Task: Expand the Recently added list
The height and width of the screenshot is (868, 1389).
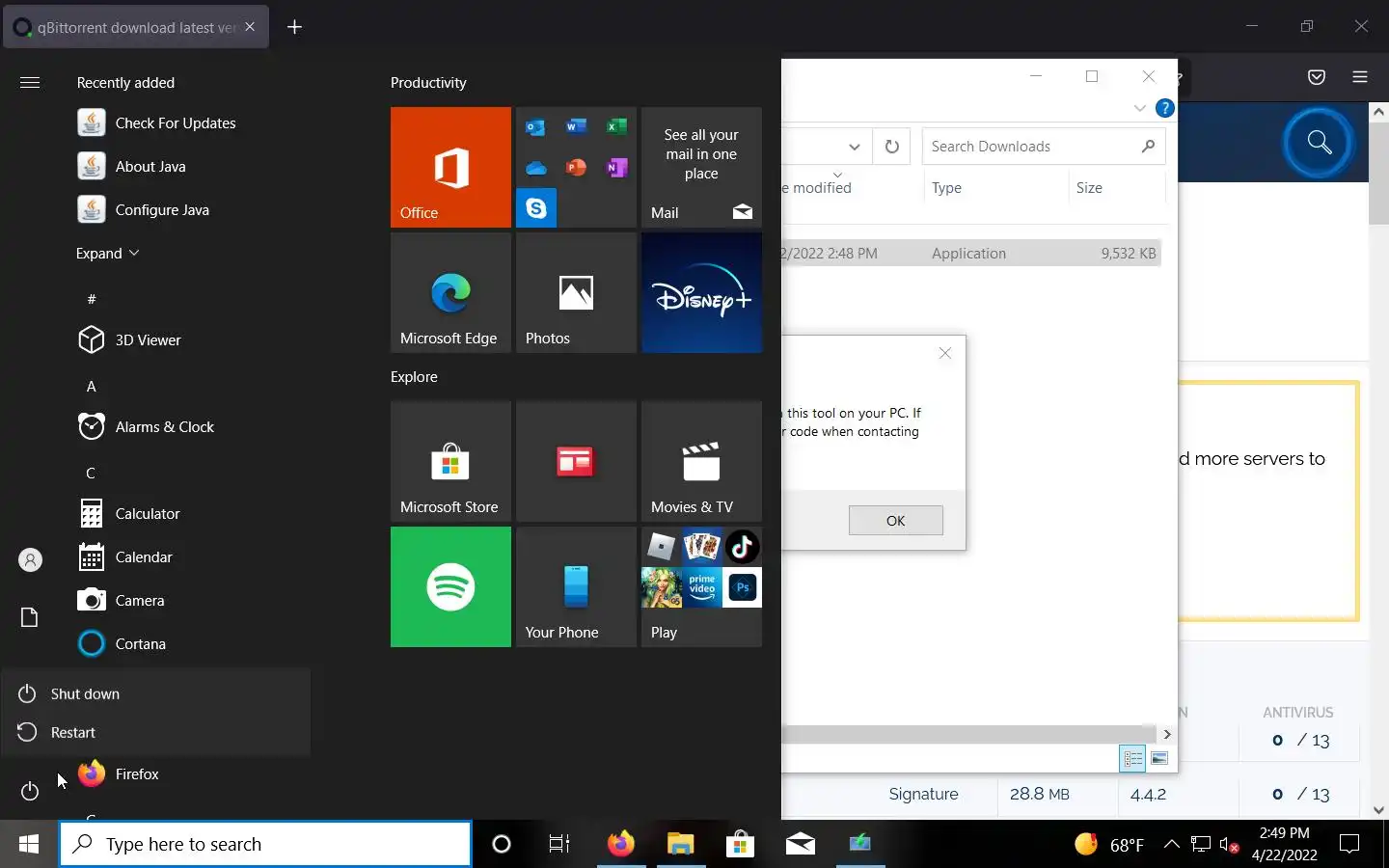Action: (x=108, y=253)
